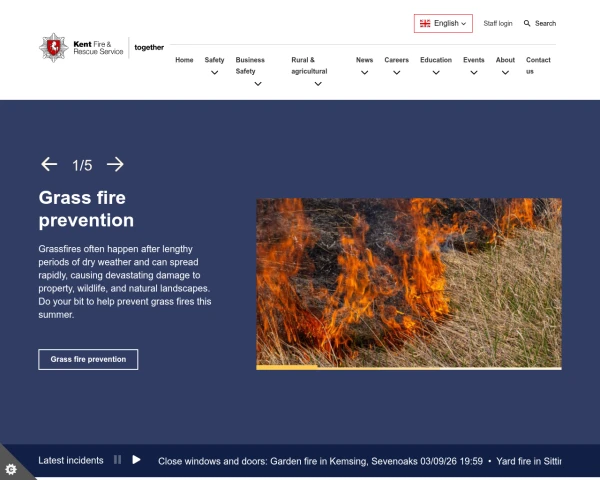Click the carousel progress bar under image
The height and width of the screenshot is (480, 600).
pos(409,368)
